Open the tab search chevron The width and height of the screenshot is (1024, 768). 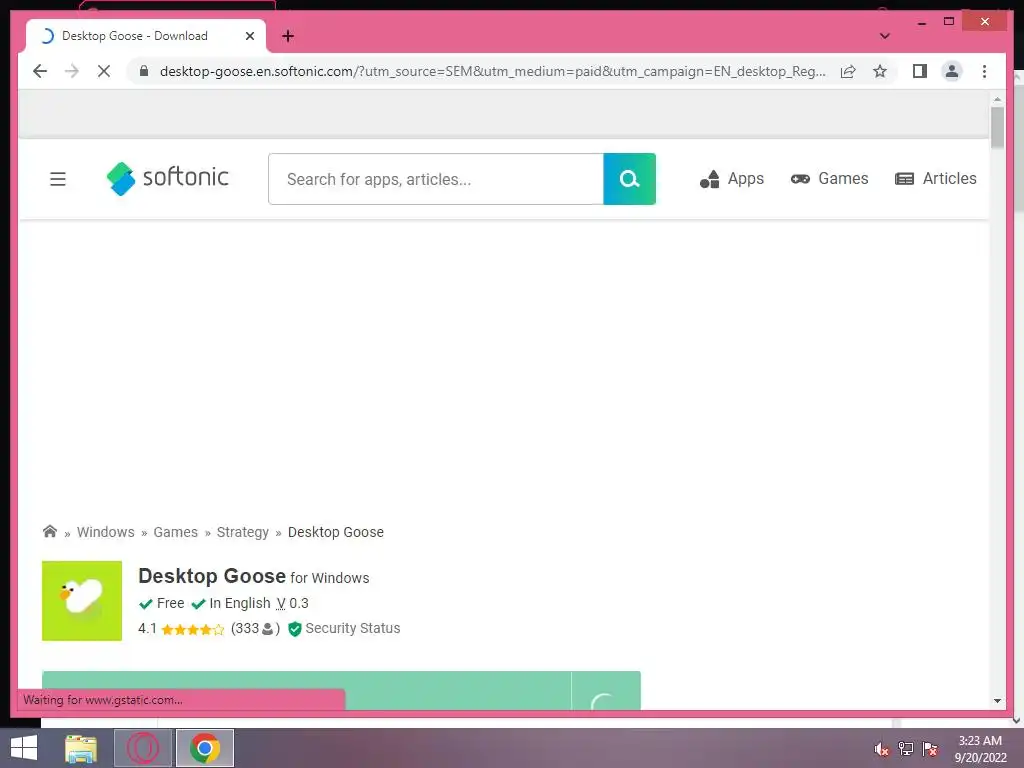point(884,36)
